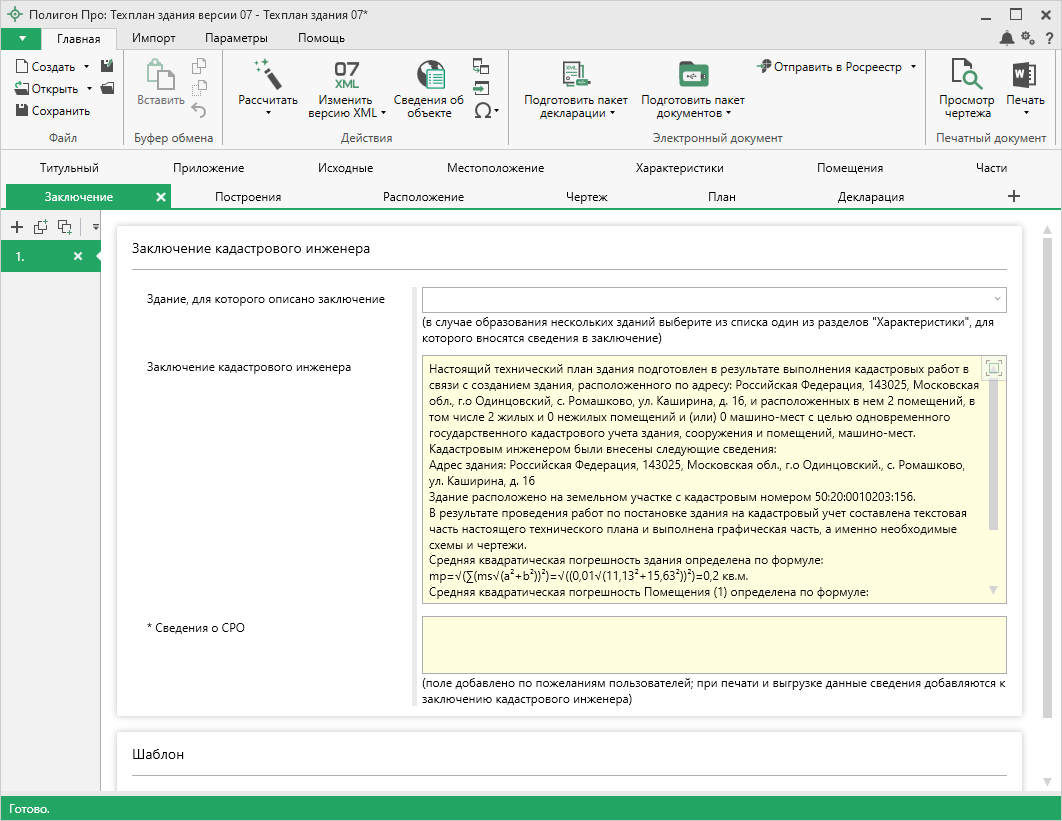Close the Заключение tab
This screenshot has height=821, width=1062.
(161, 197)
